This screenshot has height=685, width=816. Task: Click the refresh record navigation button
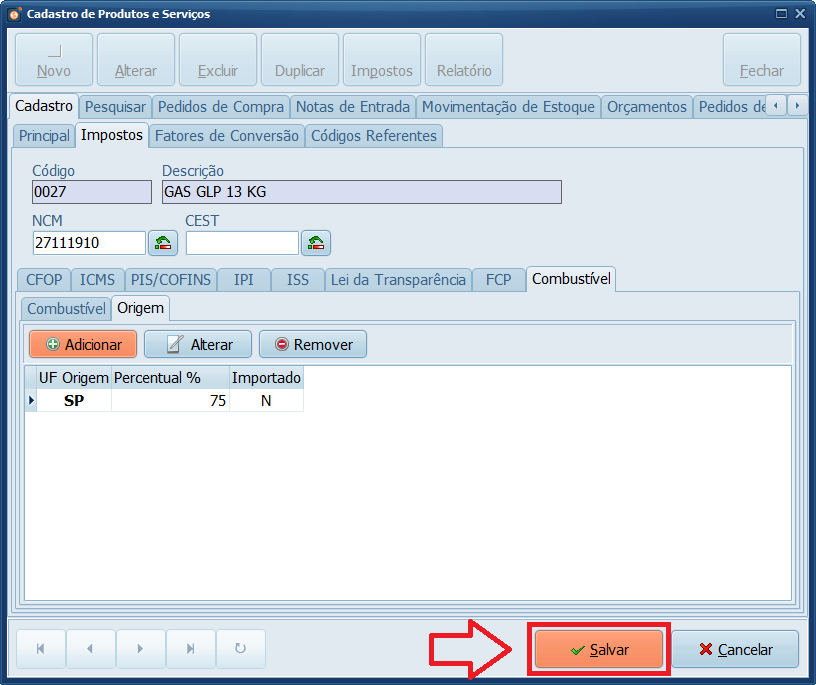pyautogui.click(x=240, y=649)
